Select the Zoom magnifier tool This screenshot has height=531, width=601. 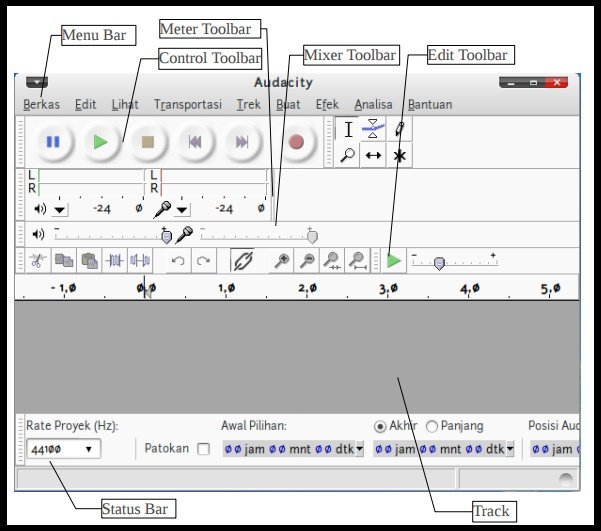[x=347, y=155]
